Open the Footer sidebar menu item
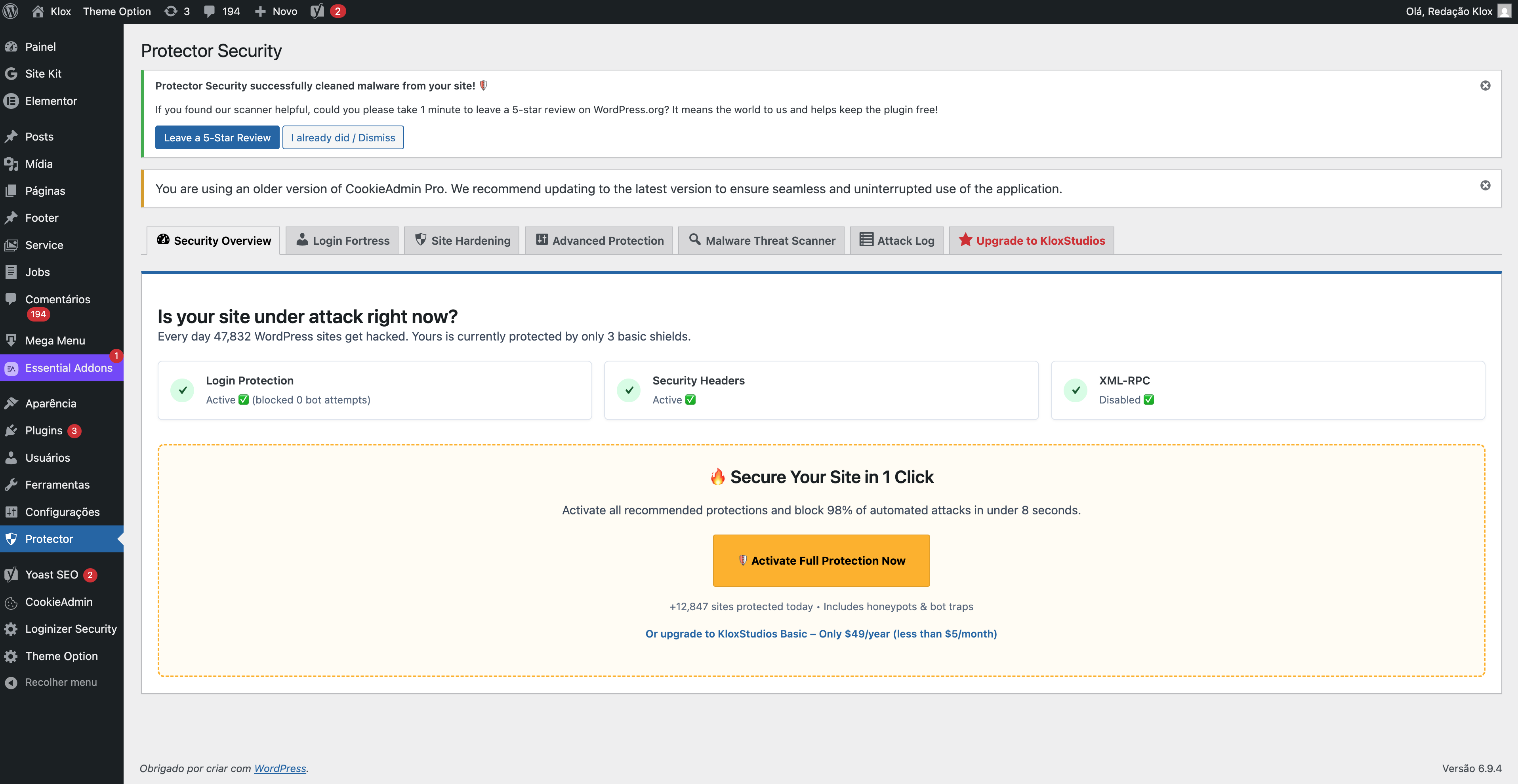1518x784 pixels. (x=62, y=218)
